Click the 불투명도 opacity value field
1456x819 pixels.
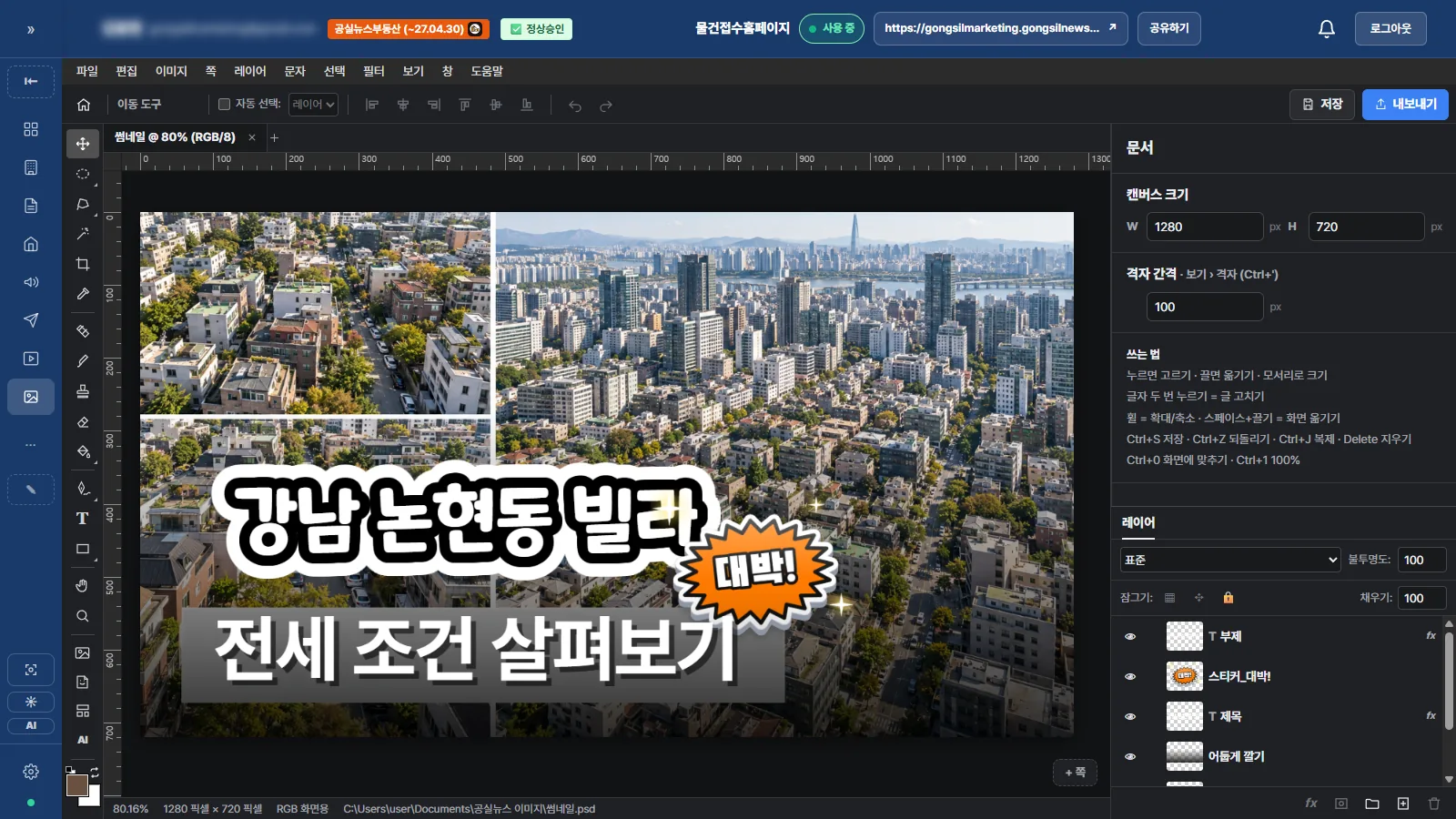pyautogui.click(x=1421, y=560)
